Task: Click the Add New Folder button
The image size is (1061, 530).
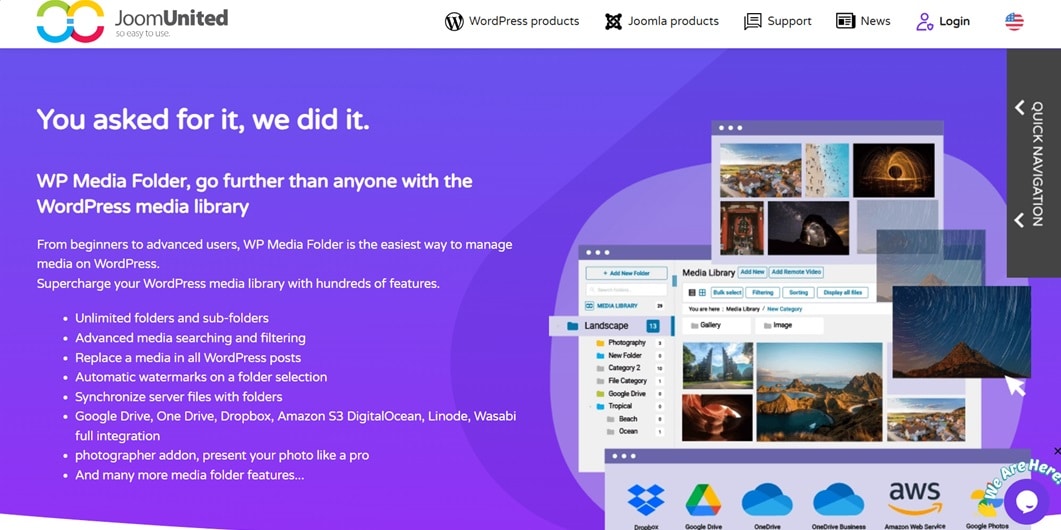Action: pos(627,273)
